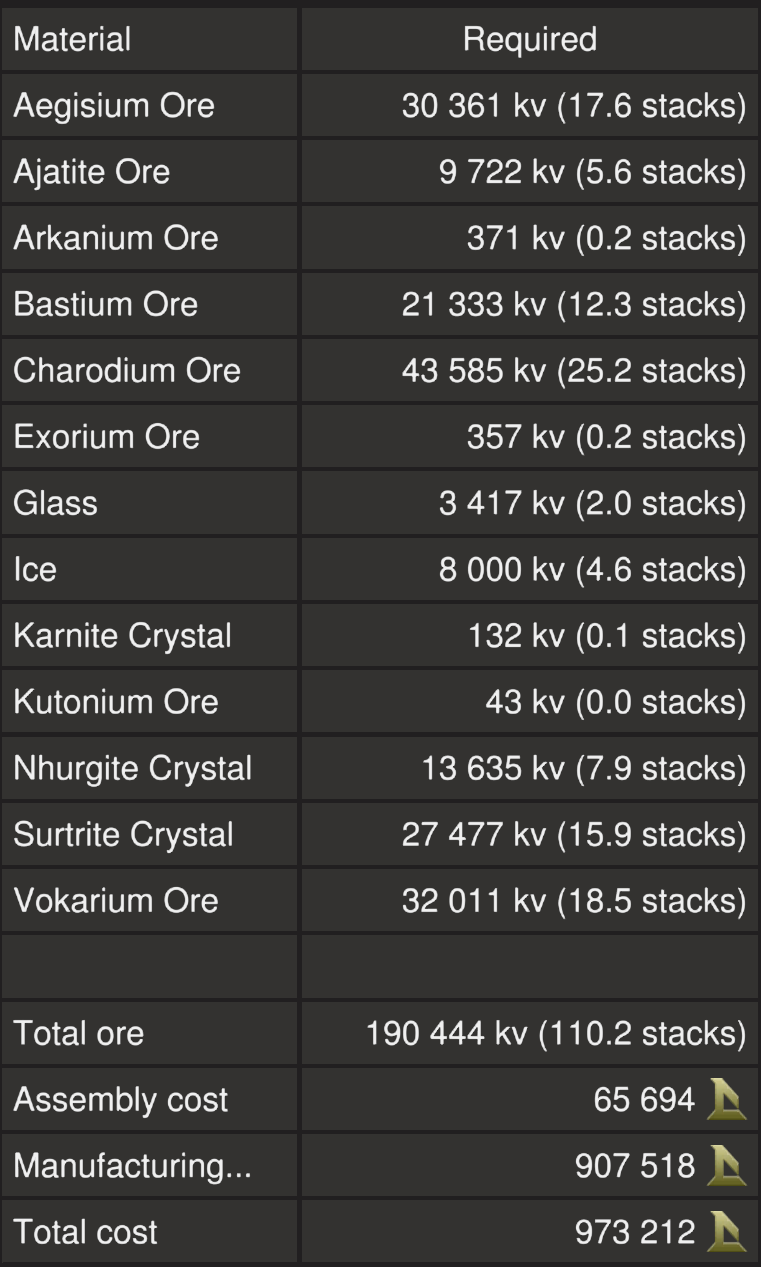Select the Aegisium Ore row label
The width and height of the screenshot is (761, 1267).
(114, 106)
